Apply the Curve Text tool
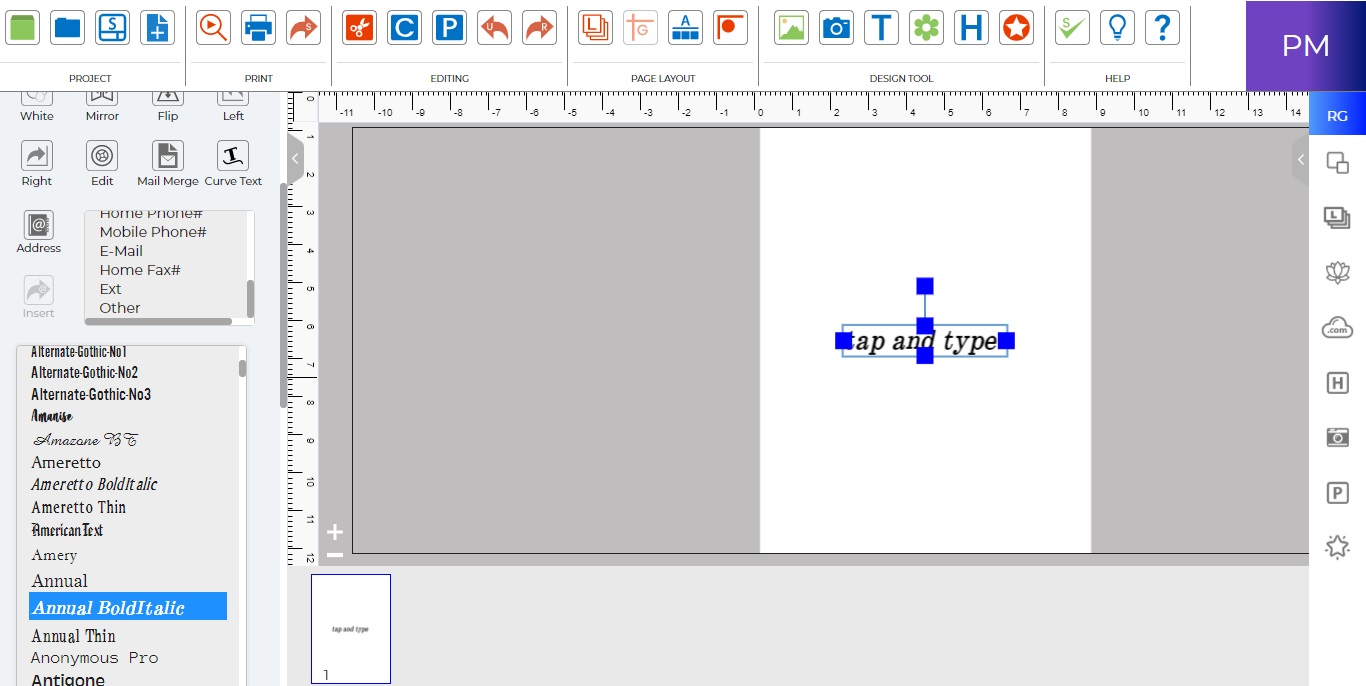The image size is (1366, 686). point(233,156)
